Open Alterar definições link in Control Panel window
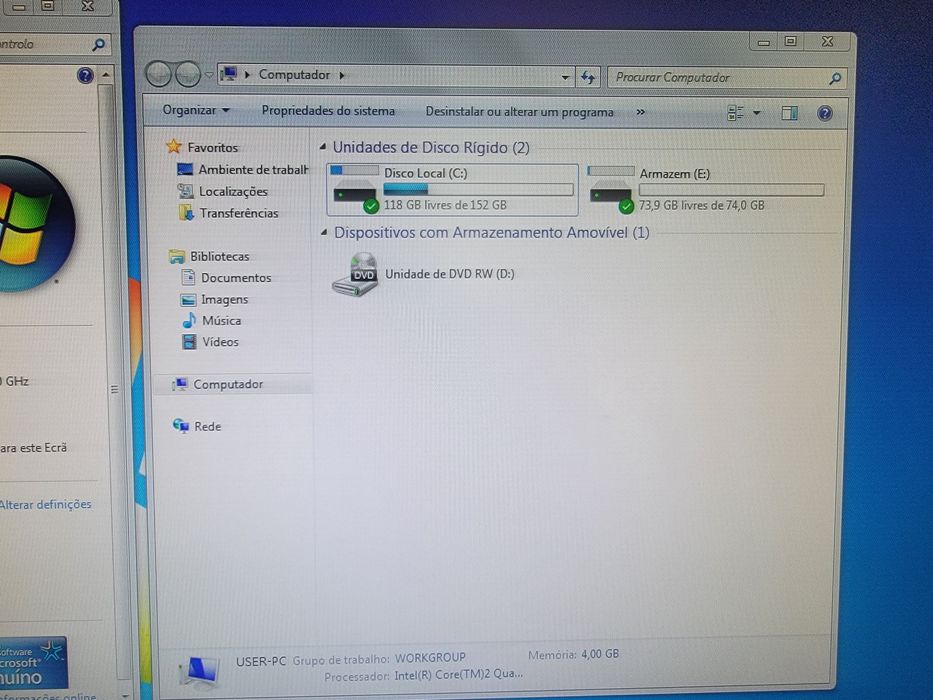This screenshot has width=933, height=700. 46,504
